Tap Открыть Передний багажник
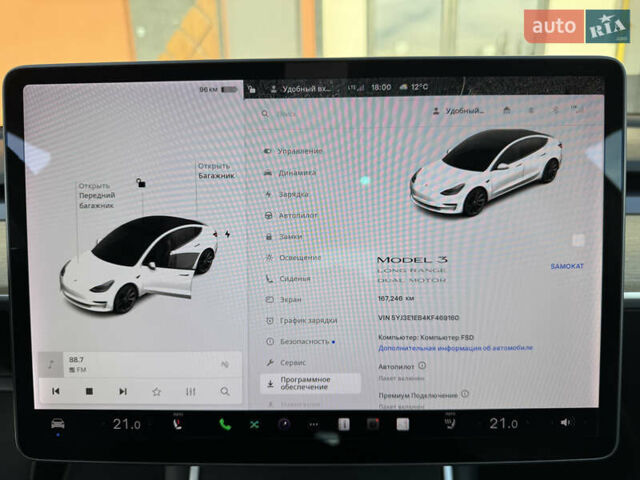640x480 pixels. tap(97, 196)
